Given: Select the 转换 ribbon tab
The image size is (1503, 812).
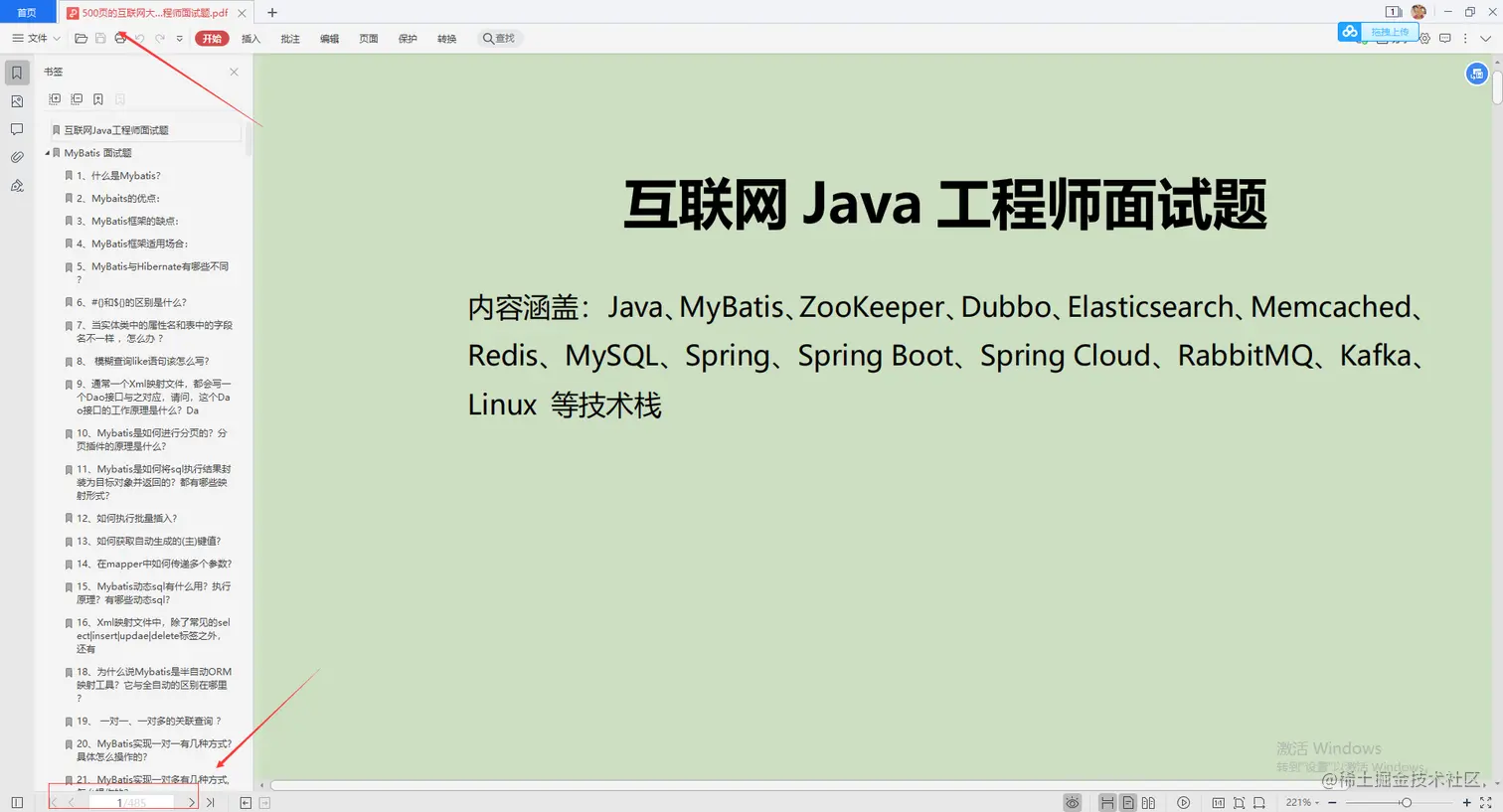Looking at the screenshot, I should click(x=447, y=39).
